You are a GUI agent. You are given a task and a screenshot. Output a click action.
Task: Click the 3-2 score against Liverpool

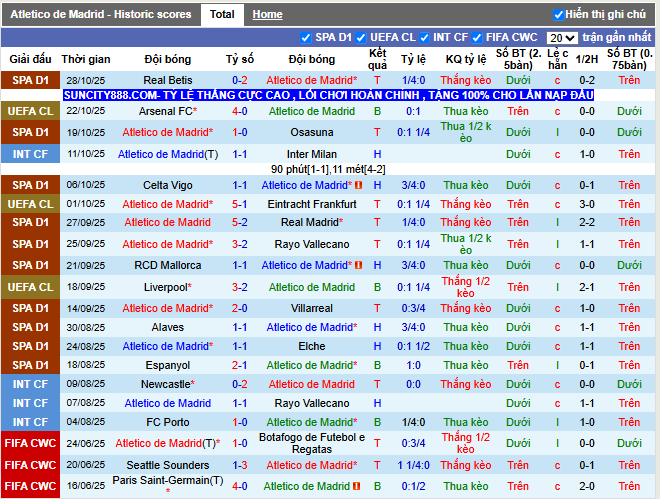tap(240, 287)
